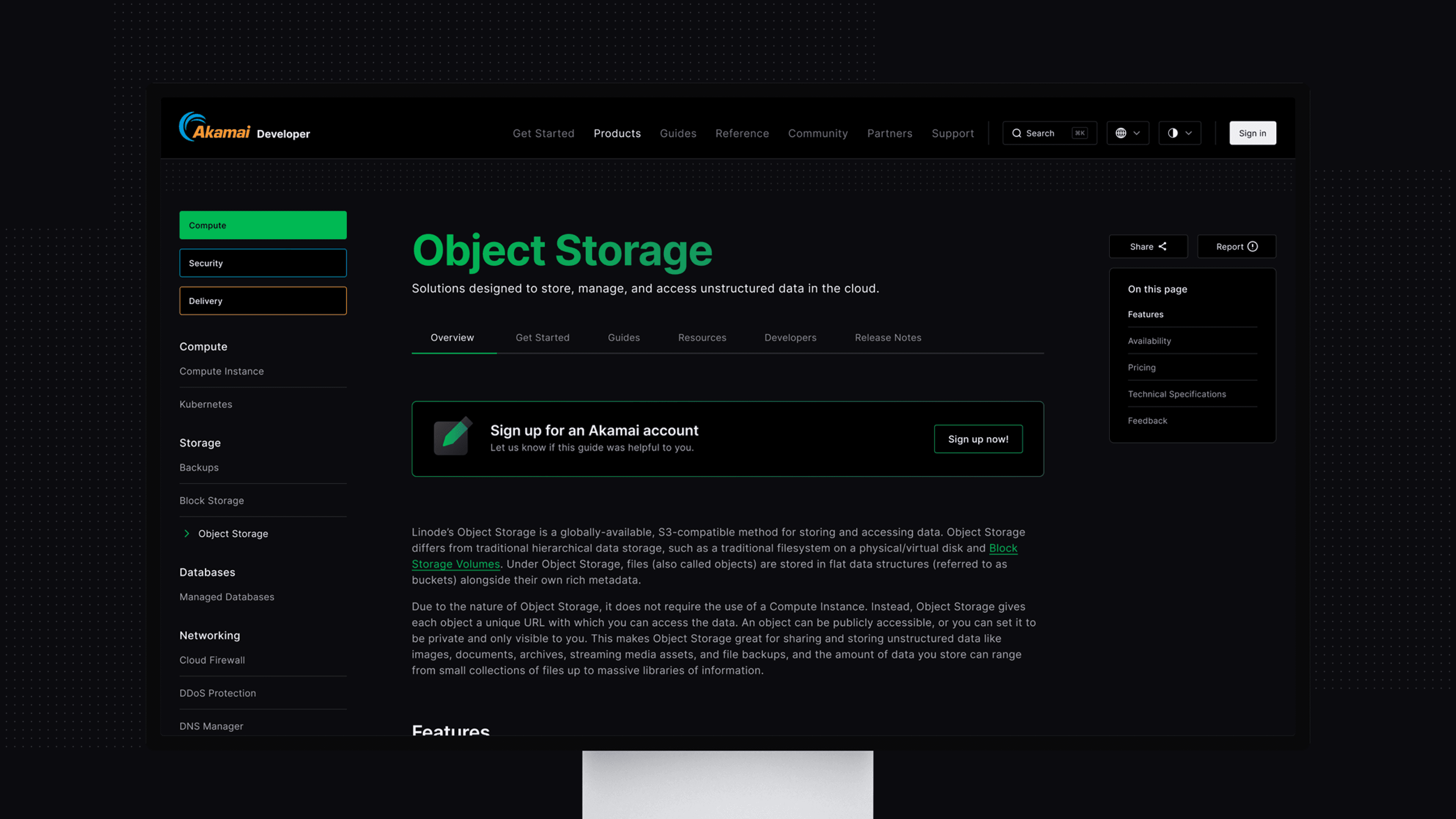1456x819 pixels.
Task: Follow the Block Storage Volumes link
Action: 455,564
